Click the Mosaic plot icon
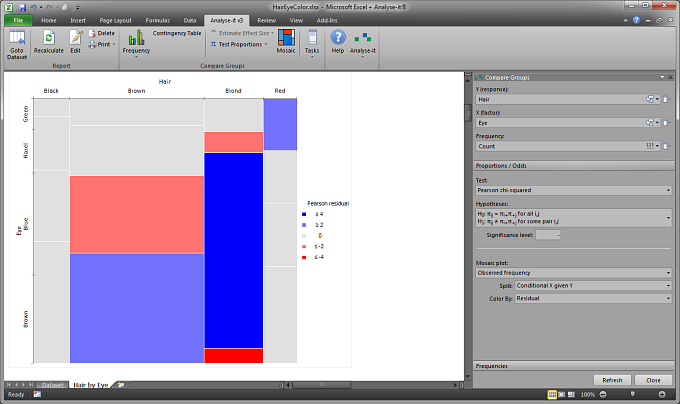680x404 pixels. 286,42
